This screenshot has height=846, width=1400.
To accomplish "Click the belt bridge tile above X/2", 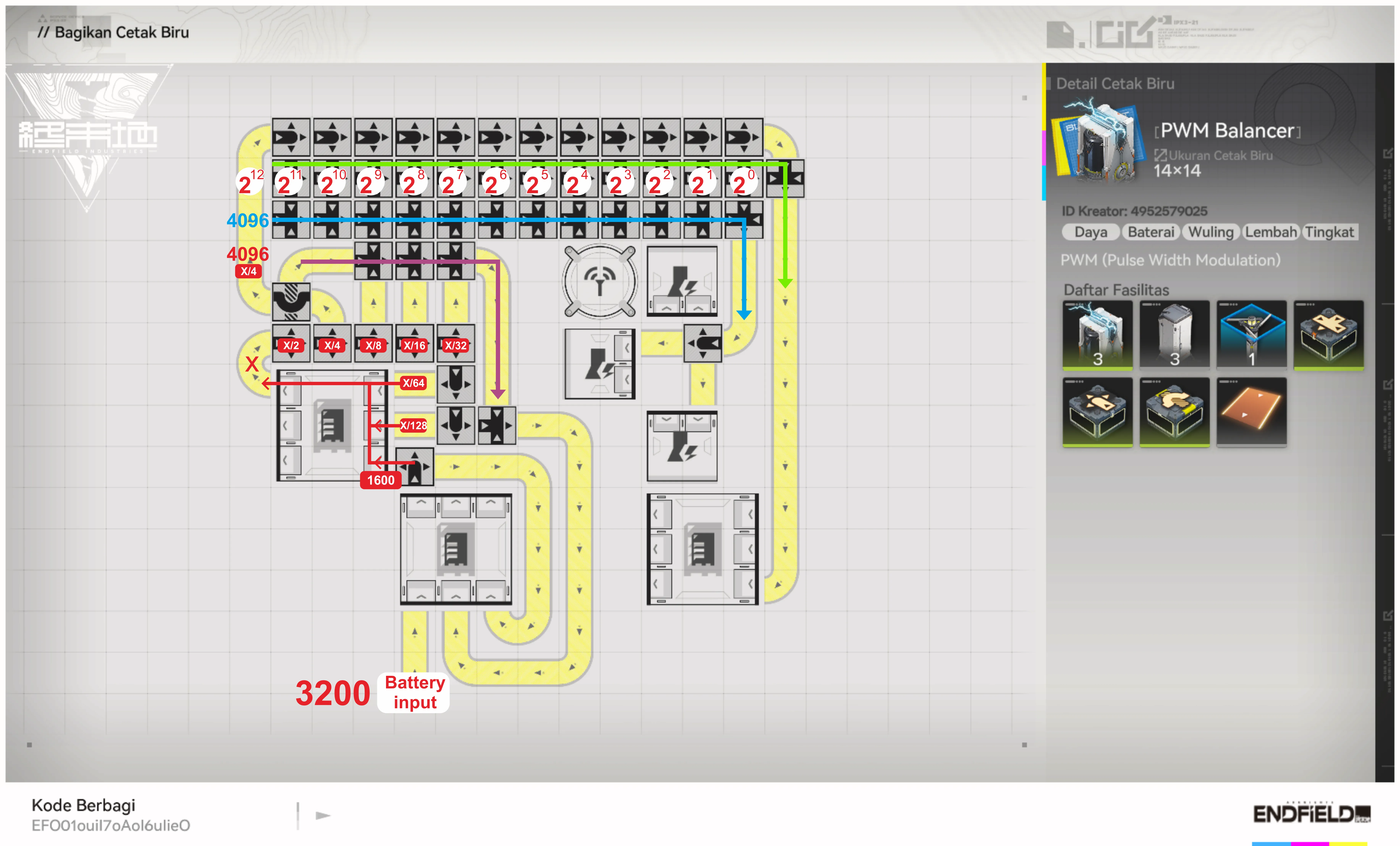I will coord(291,302).
